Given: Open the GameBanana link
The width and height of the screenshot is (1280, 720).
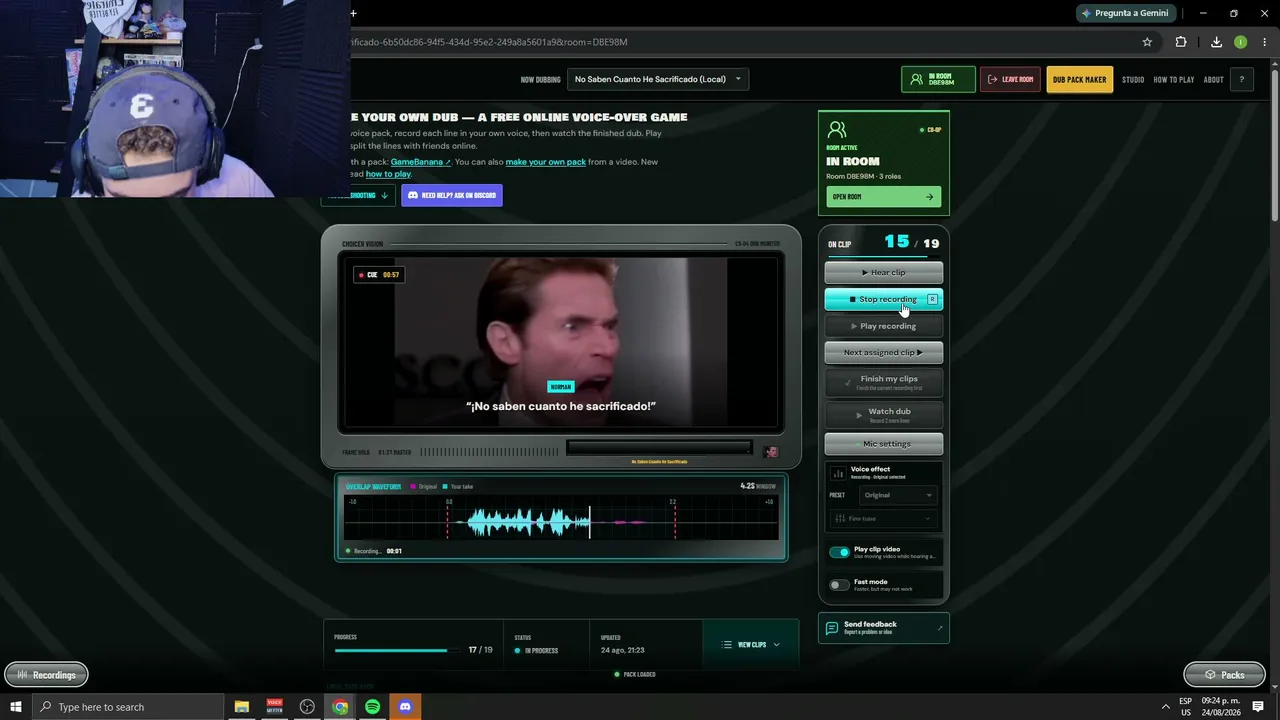Looking at the screenshot, I should point(421,162).
